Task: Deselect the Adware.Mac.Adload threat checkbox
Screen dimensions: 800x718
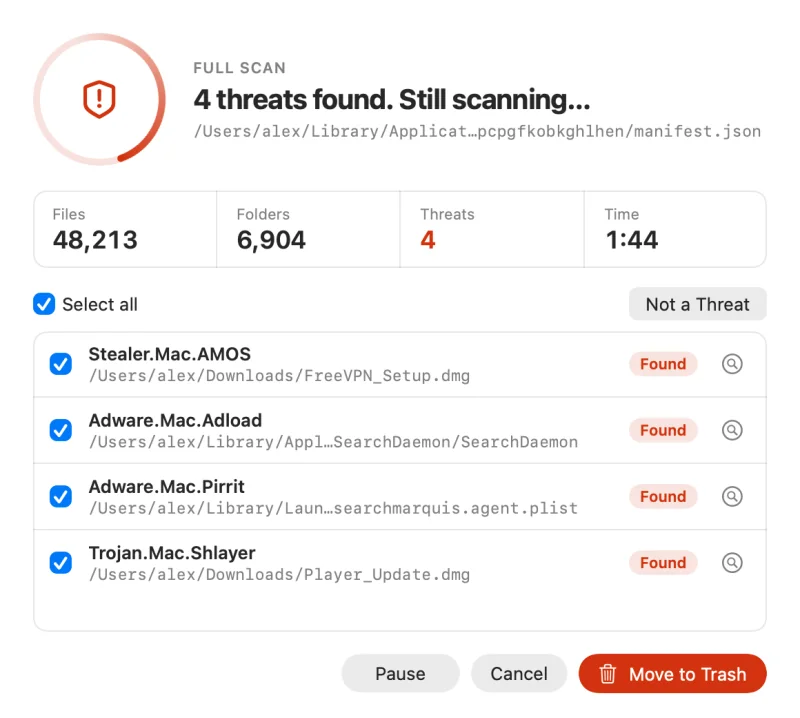Action: pyautogui.click(x=61, y=430)
